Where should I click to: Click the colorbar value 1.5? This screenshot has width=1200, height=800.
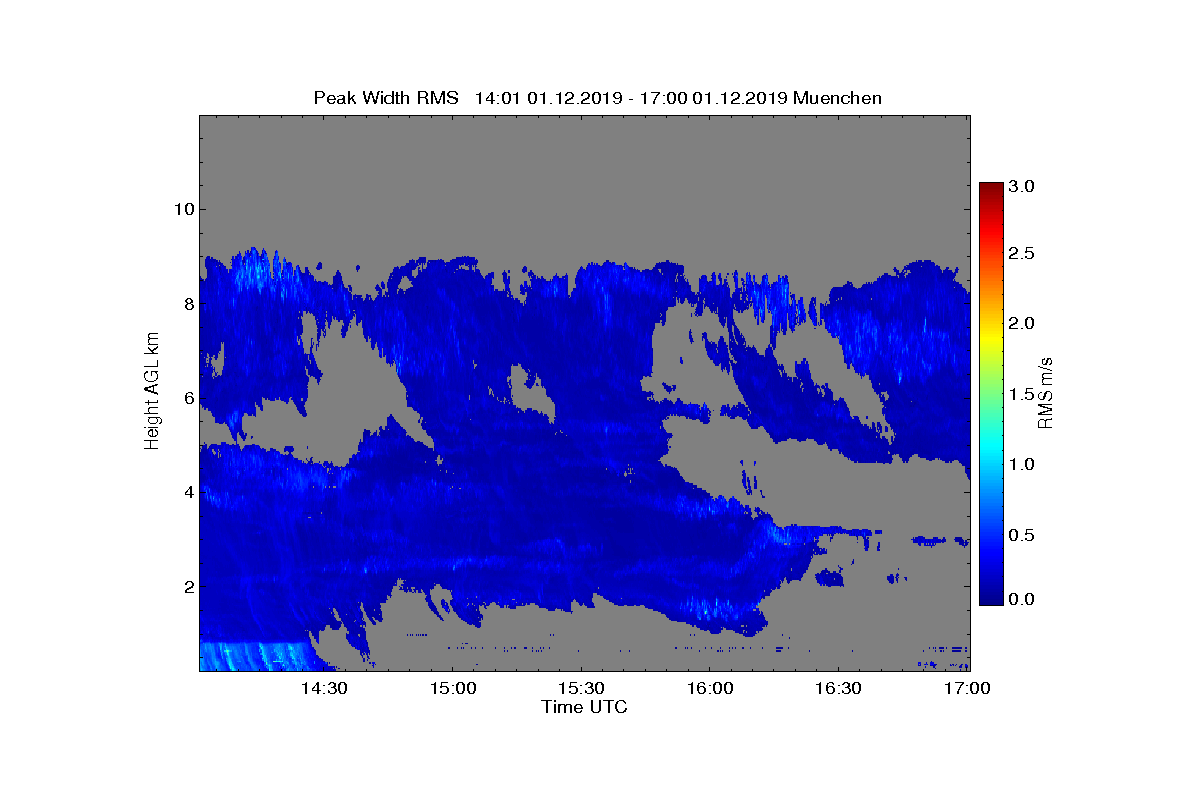pyautogui.click(x=1021, y=396)
